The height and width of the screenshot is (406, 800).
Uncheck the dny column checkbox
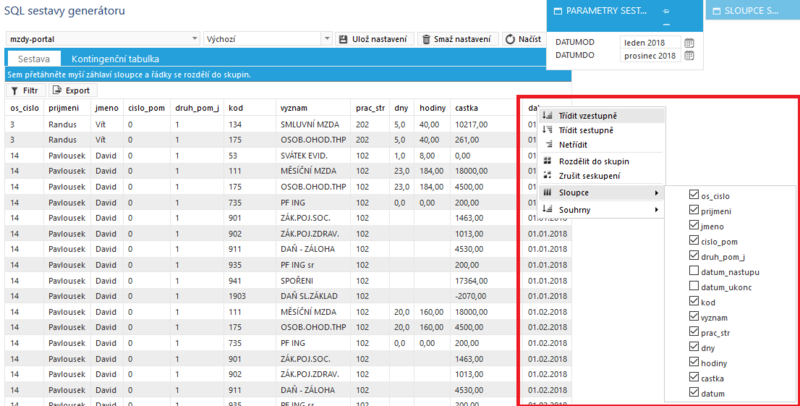693,347
